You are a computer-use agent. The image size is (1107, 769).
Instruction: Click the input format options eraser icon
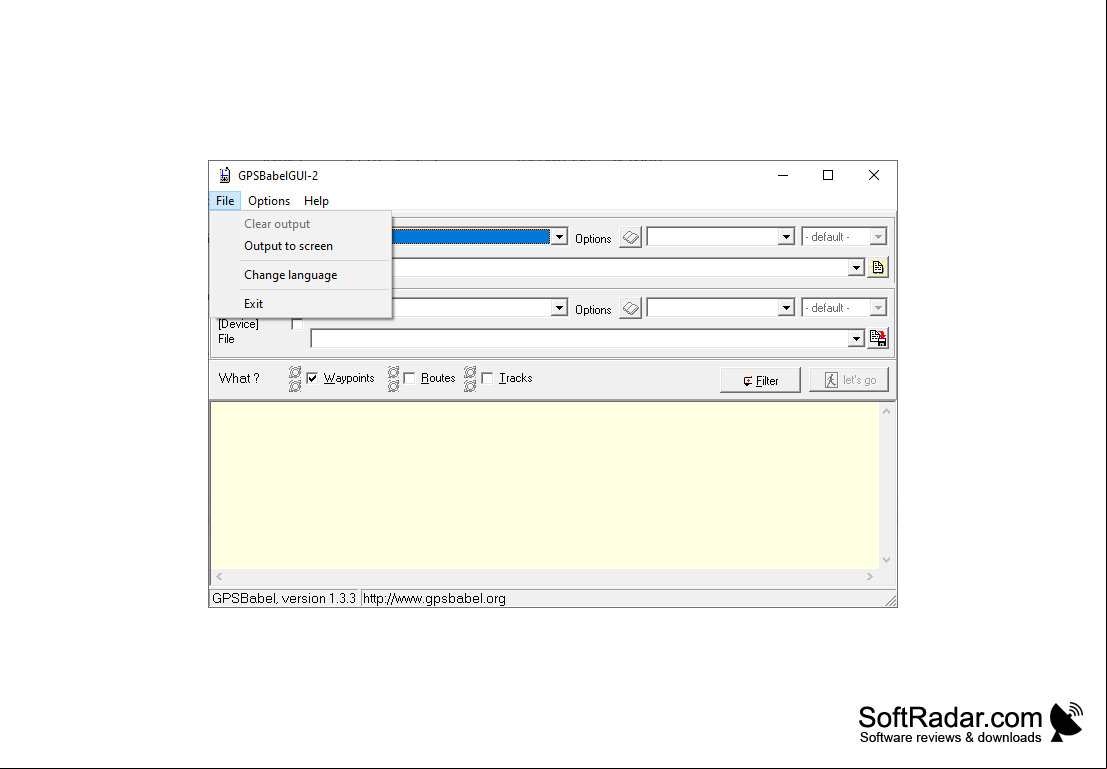[x=630, y=237]
